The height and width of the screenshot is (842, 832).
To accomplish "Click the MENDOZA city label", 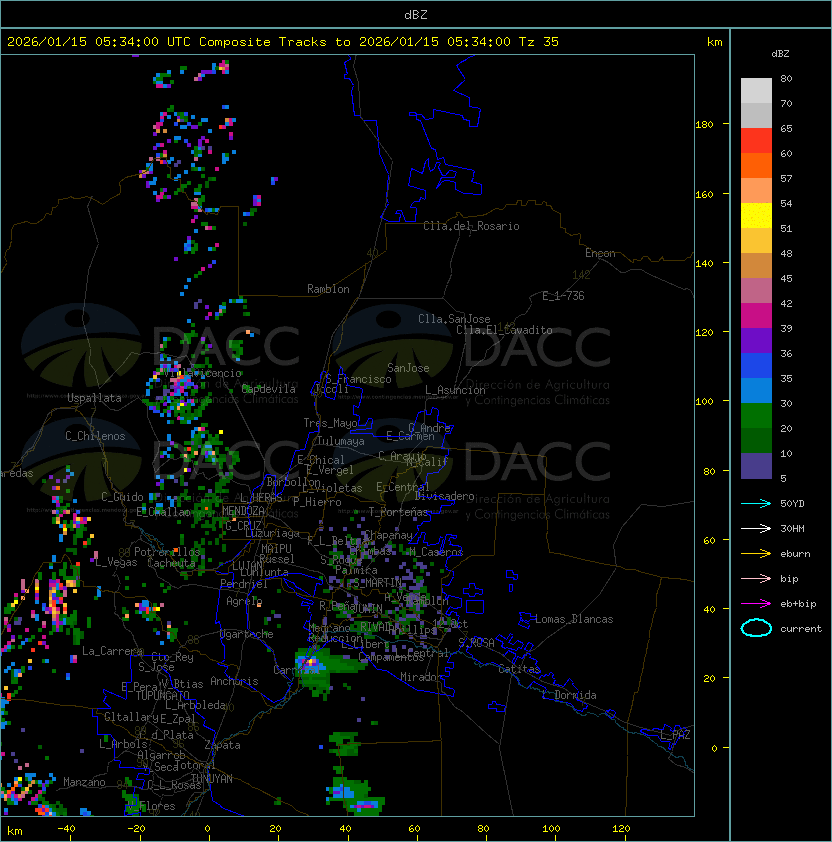I will point(243,510).
